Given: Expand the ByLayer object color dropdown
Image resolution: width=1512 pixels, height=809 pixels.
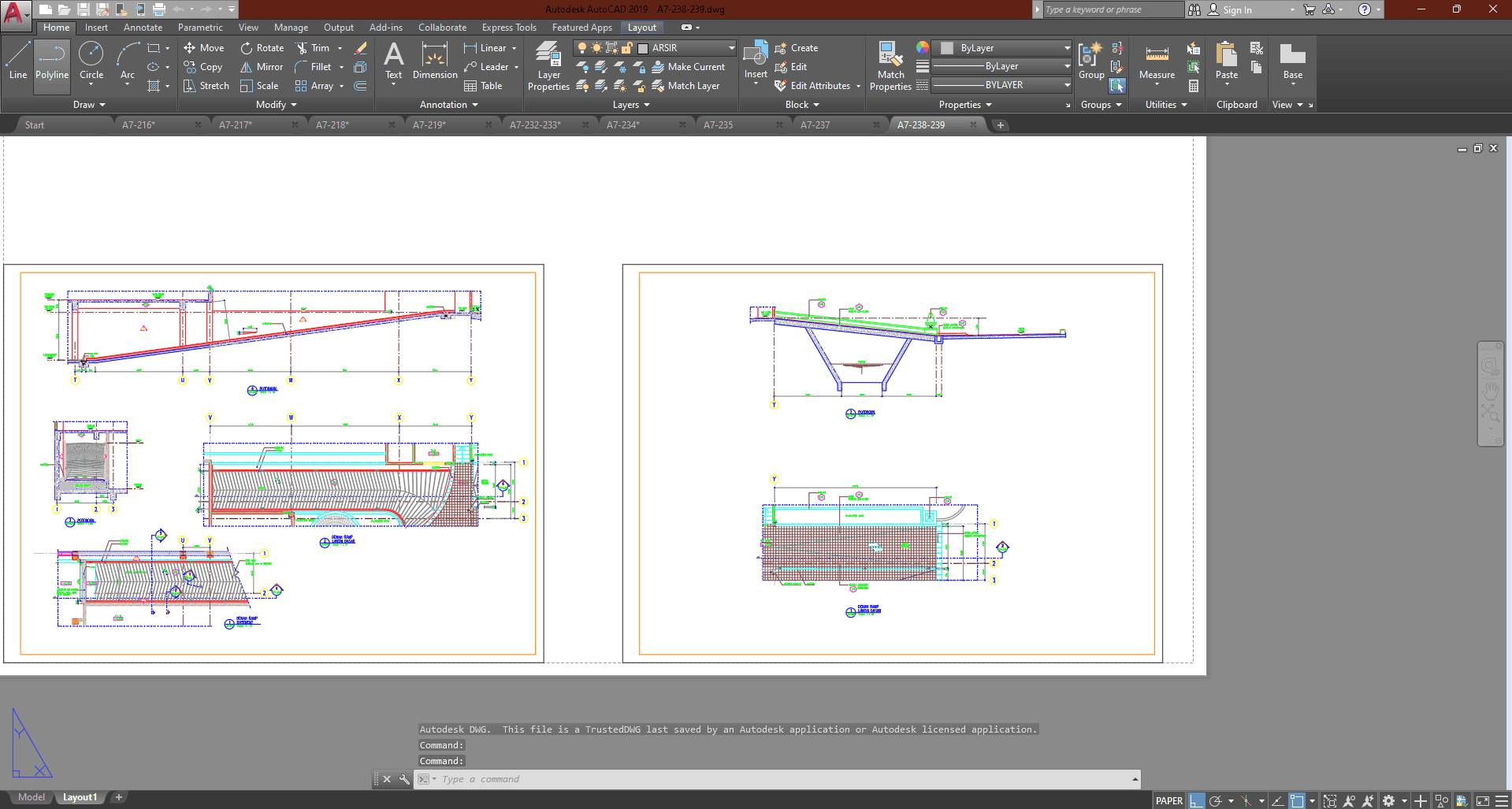Looking at the screenshot, I should pos(1067,48).
